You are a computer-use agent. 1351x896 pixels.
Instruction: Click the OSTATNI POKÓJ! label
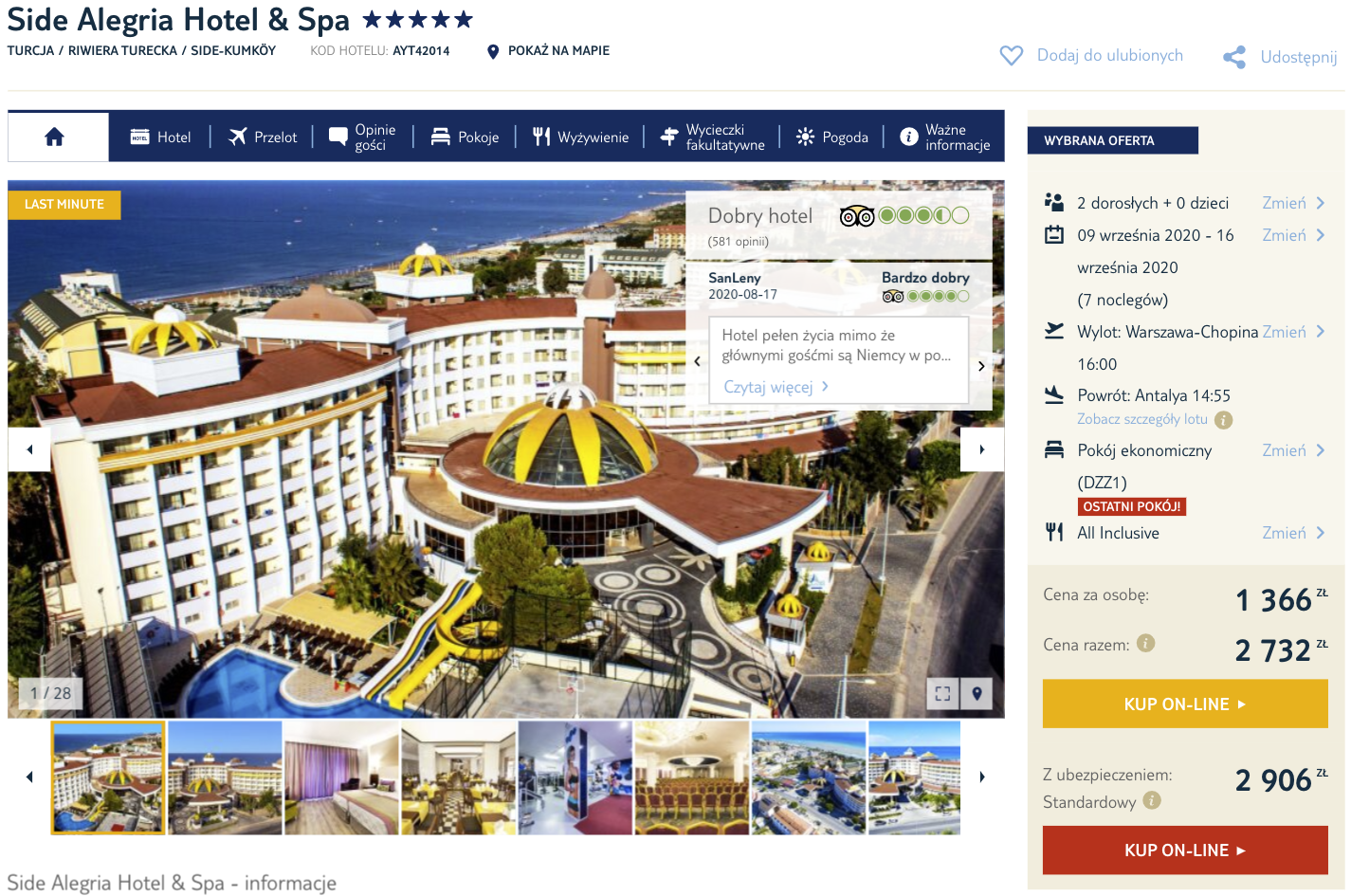coord(1132,507)
